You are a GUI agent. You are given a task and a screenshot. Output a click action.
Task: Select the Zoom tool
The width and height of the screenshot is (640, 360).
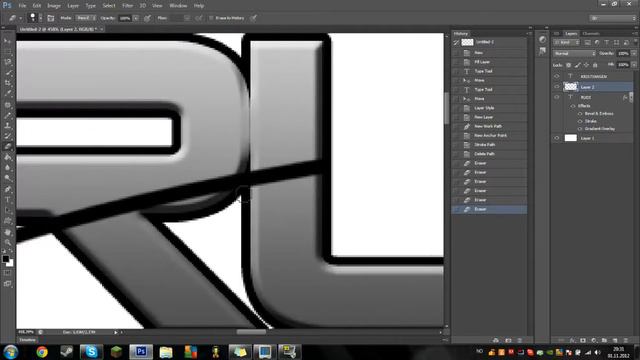pyautogui.click(x=7, y=242)
